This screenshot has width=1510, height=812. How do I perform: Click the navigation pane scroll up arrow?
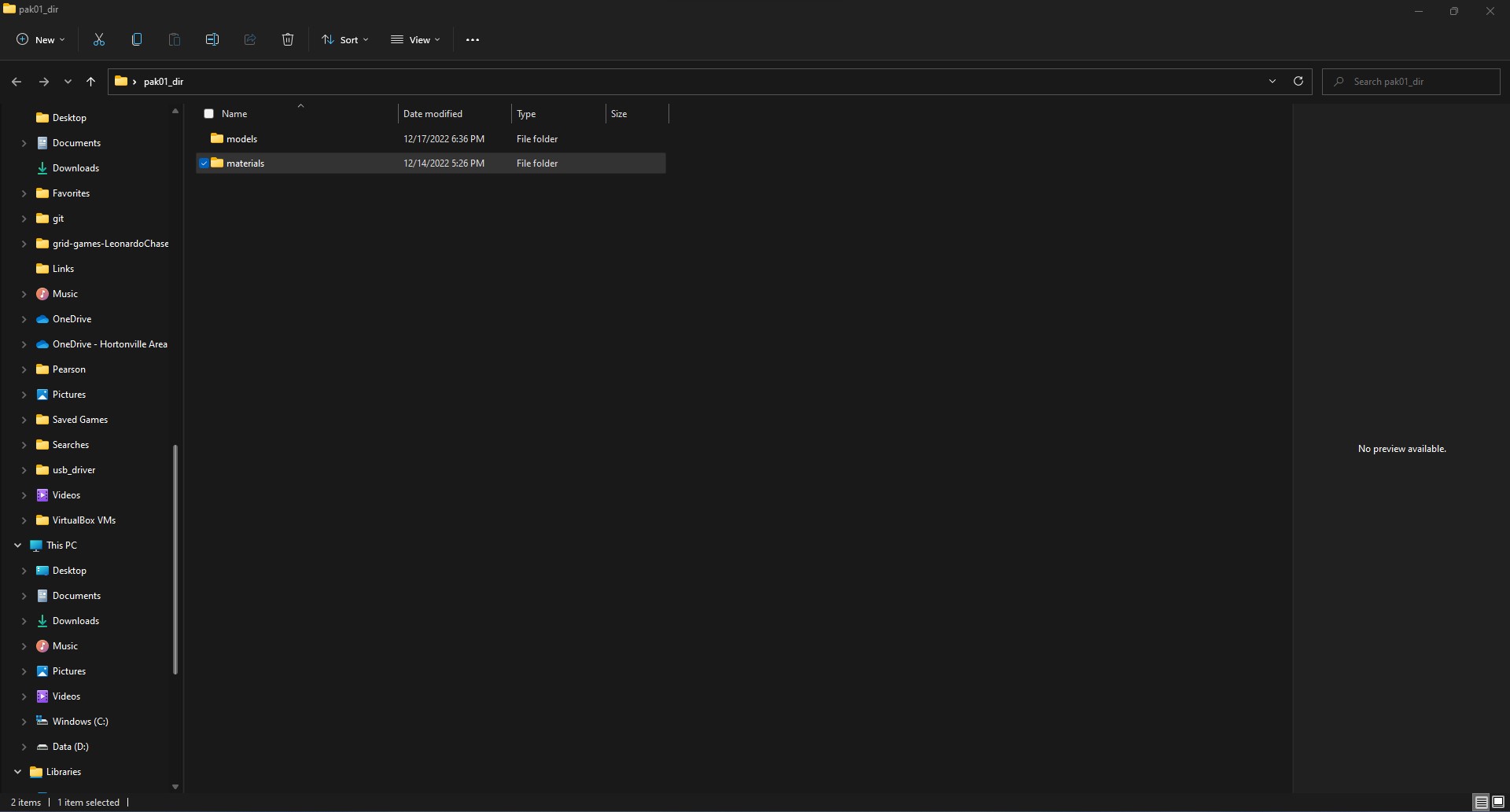(175, 112)
